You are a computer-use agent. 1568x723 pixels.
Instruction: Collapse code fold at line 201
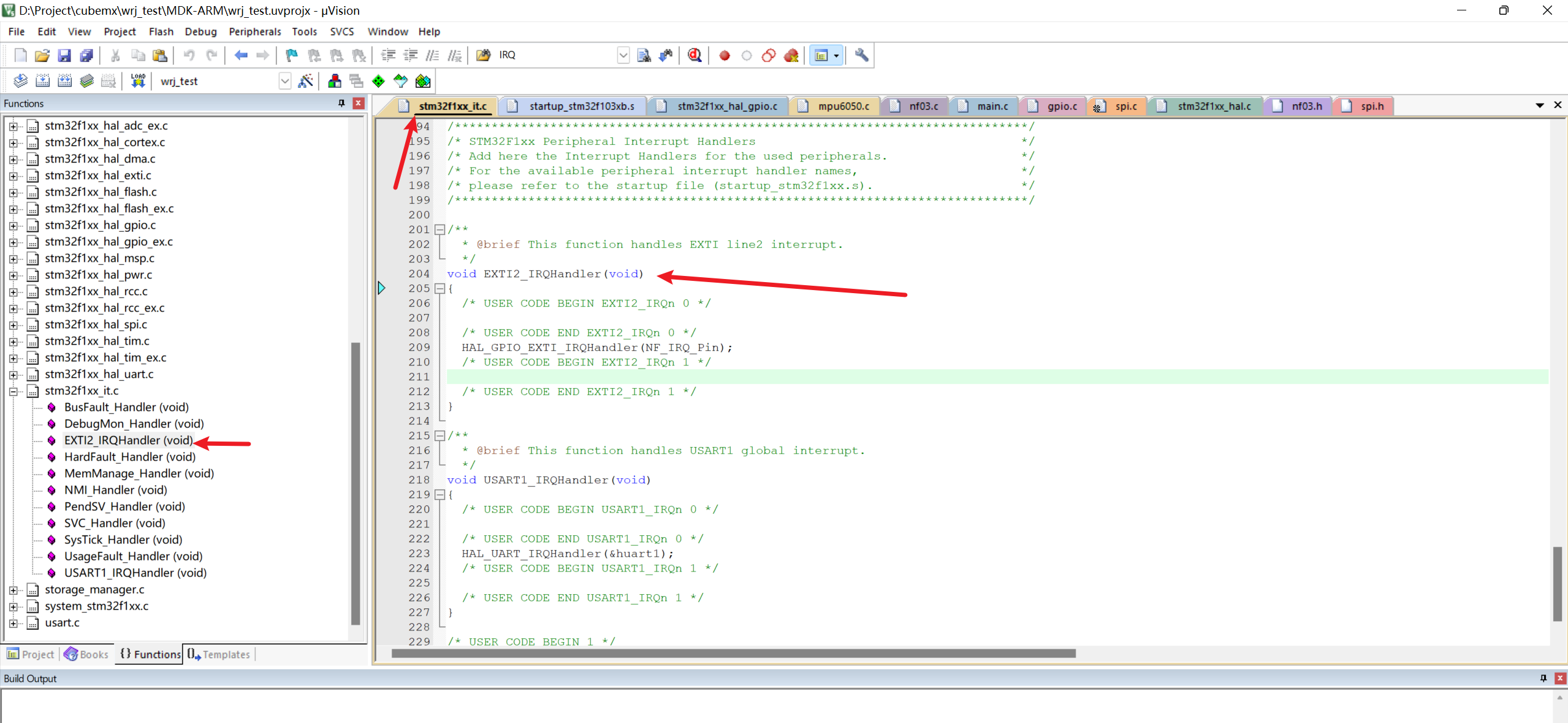click(440, 229)
